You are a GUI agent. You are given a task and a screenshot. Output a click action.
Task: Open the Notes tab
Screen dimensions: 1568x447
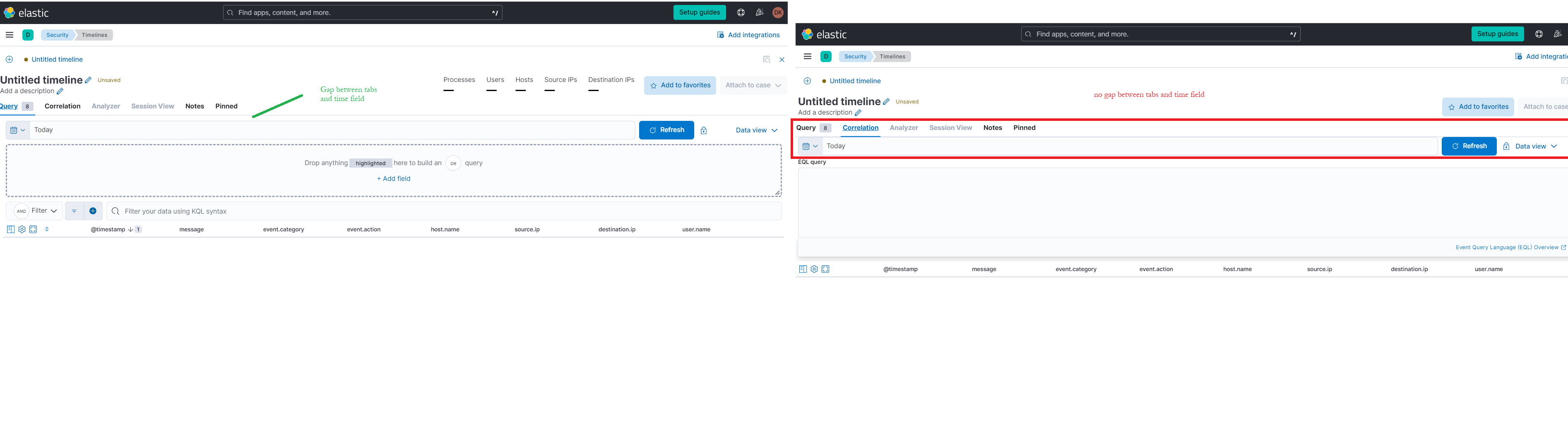click(194, 106)
